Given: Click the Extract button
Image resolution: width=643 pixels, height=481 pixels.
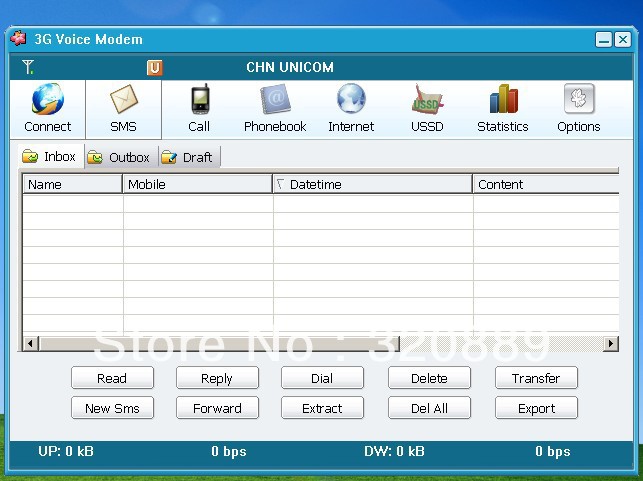Looking at the screenshot, I should [322, 408].
